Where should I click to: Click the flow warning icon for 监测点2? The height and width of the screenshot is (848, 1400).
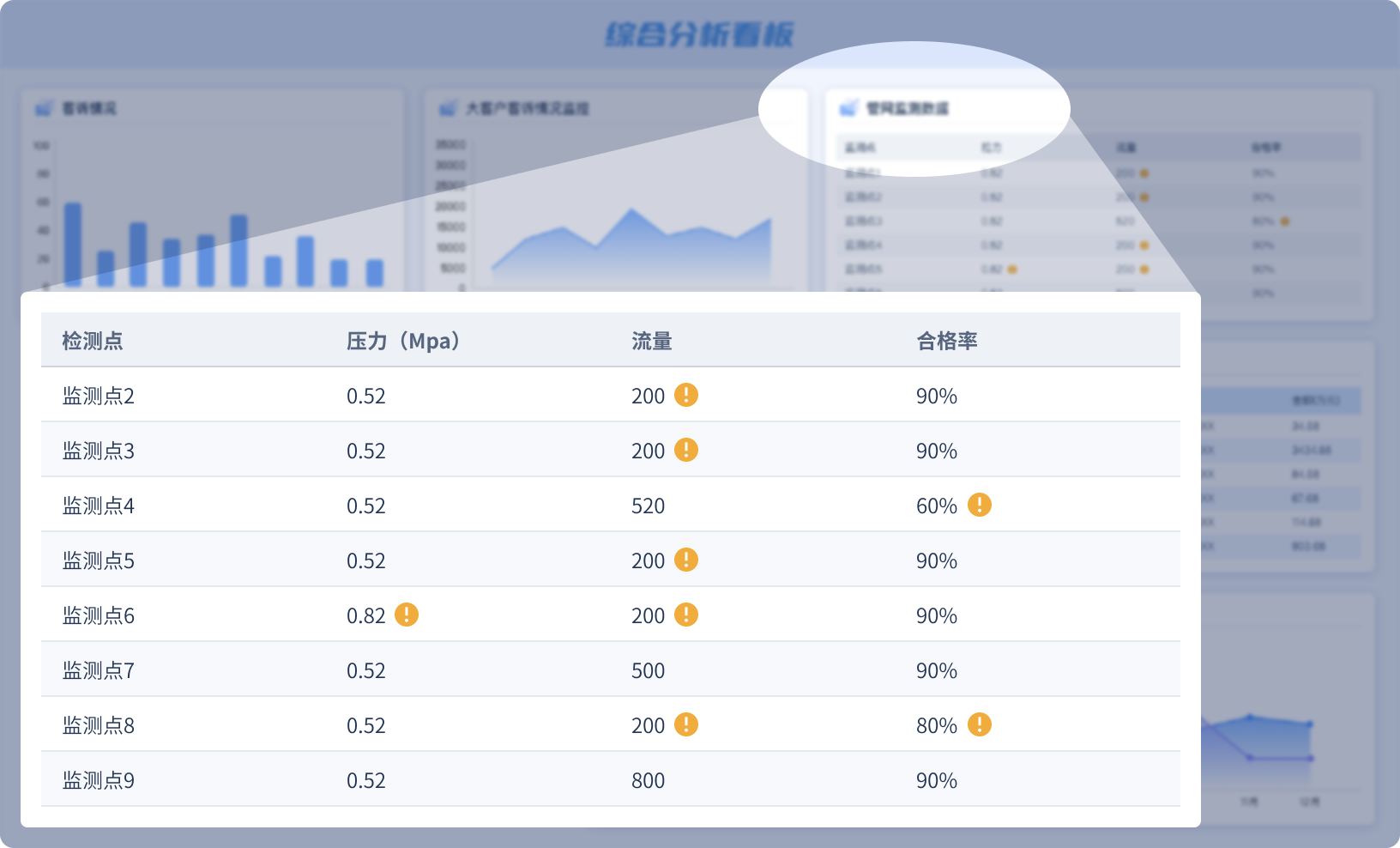coord(685,395)
